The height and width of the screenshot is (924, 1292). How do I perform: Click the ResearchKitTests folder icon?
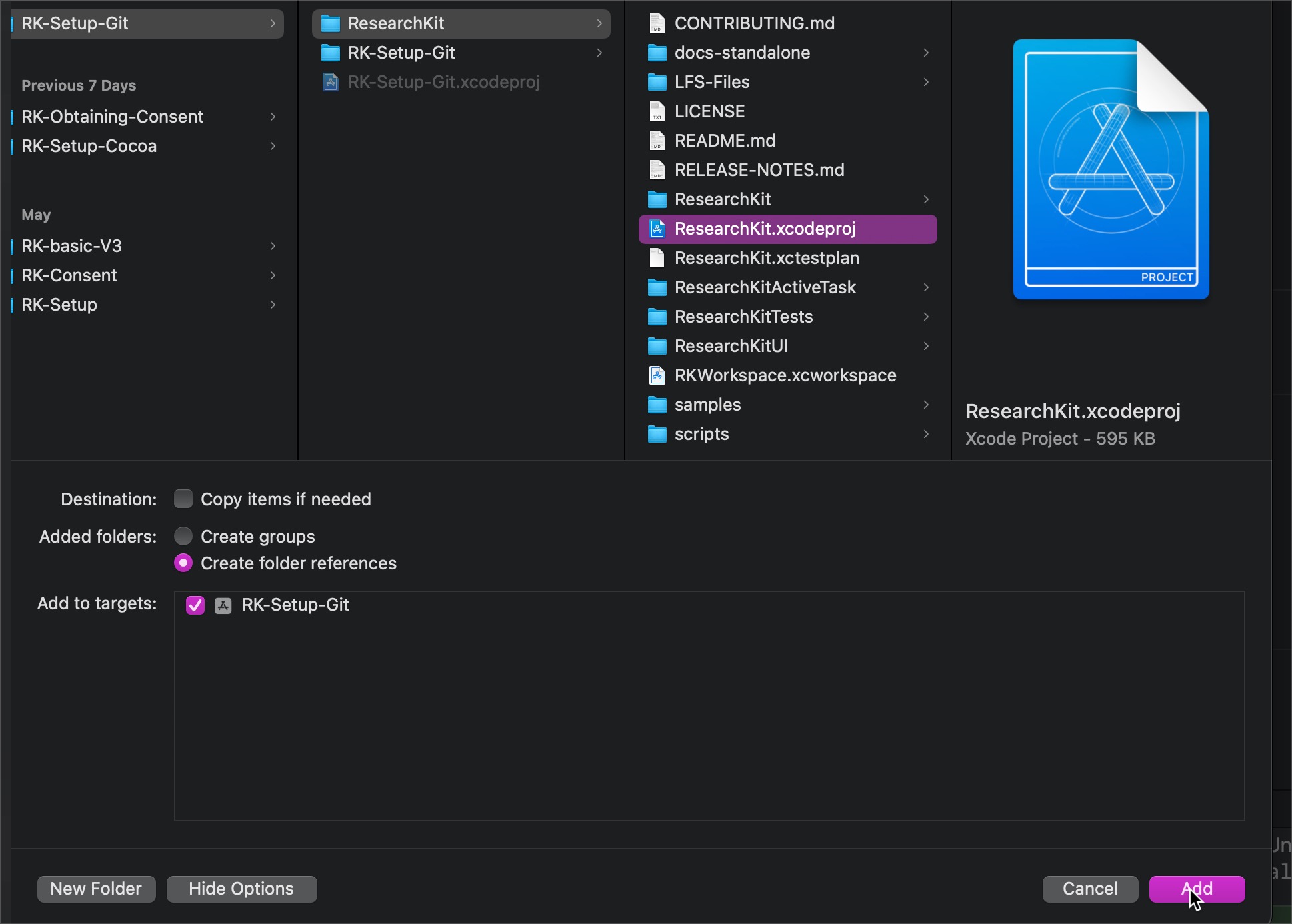(x=657, y=317)
